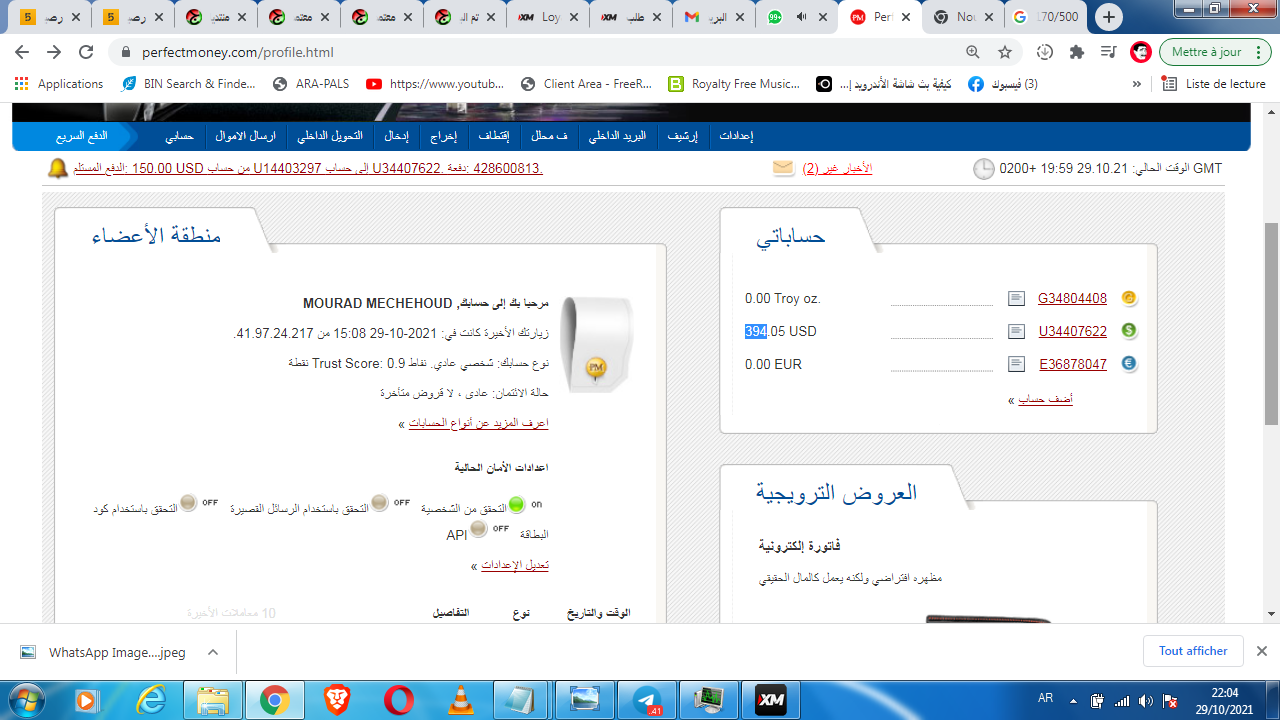
Task: Open the حسابي menu item
Action: click(179, 136)
